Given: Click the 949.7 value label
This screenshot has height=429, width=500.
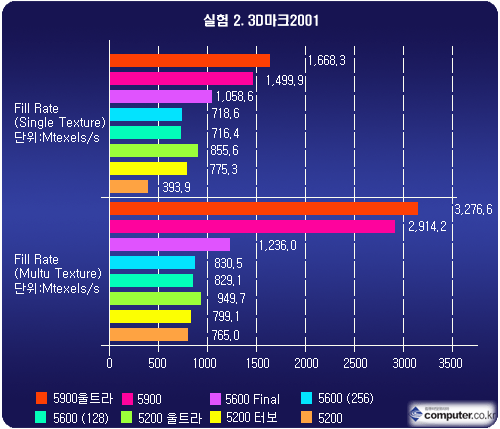Looking at the screenshot, I should pyautogui.click(x=231, y=298).
